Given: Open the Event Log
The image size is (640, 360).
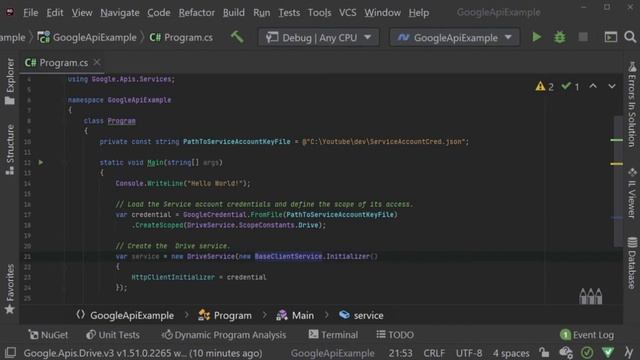Looking at the screenshot, I should (587, 335).
